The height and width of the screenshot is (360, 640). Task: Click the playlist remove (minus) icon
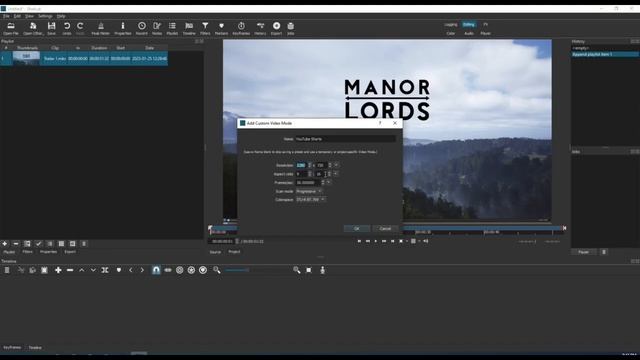click(16, 244)
